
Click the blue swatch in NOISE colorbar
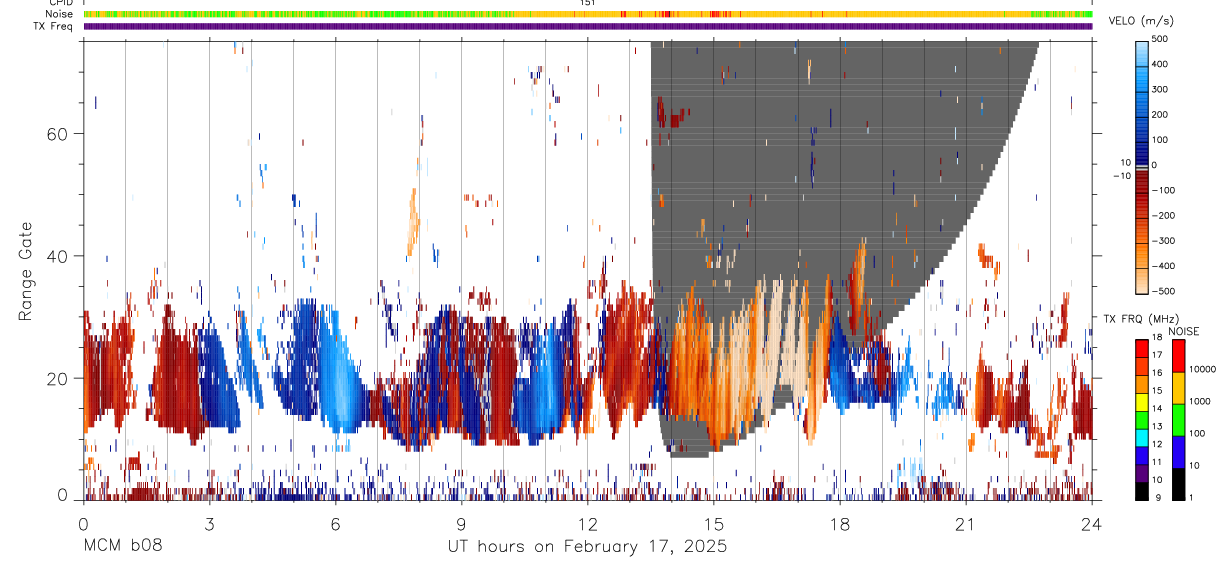pyautogui.click(x=1179, y=452)
